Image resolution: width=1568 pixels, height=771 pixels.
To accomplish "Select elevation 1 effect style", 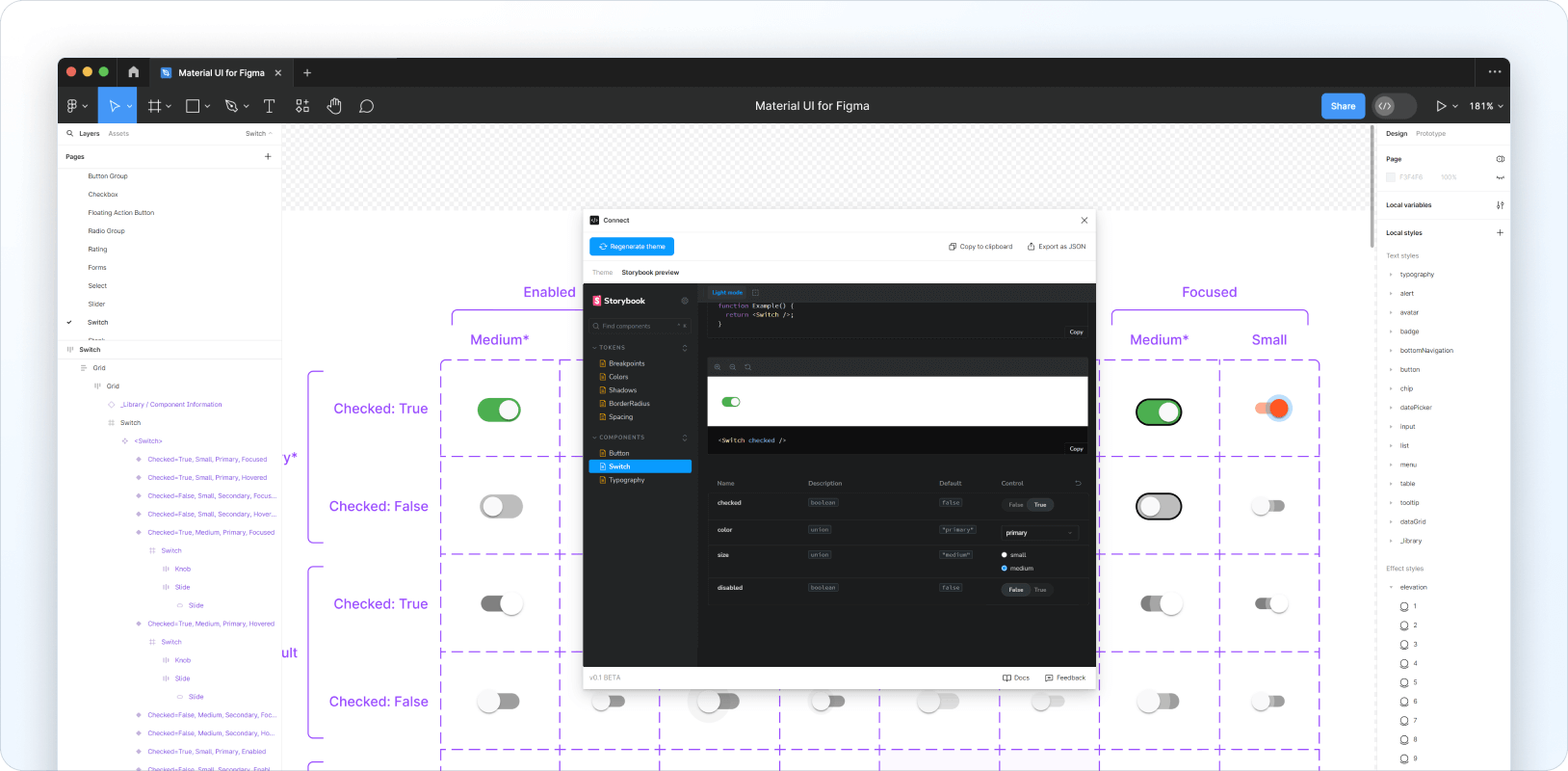I will coord(1408,606).
